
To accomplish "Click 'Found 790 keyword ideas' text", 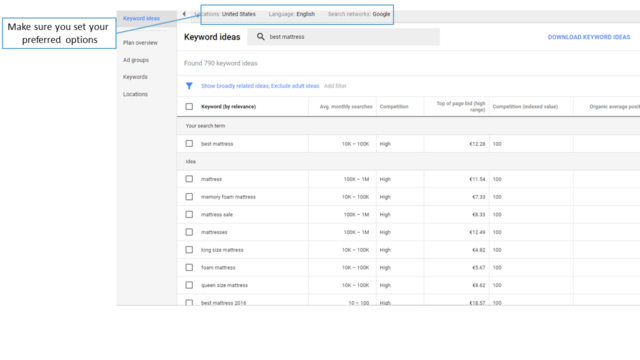I will click(220, 63).
